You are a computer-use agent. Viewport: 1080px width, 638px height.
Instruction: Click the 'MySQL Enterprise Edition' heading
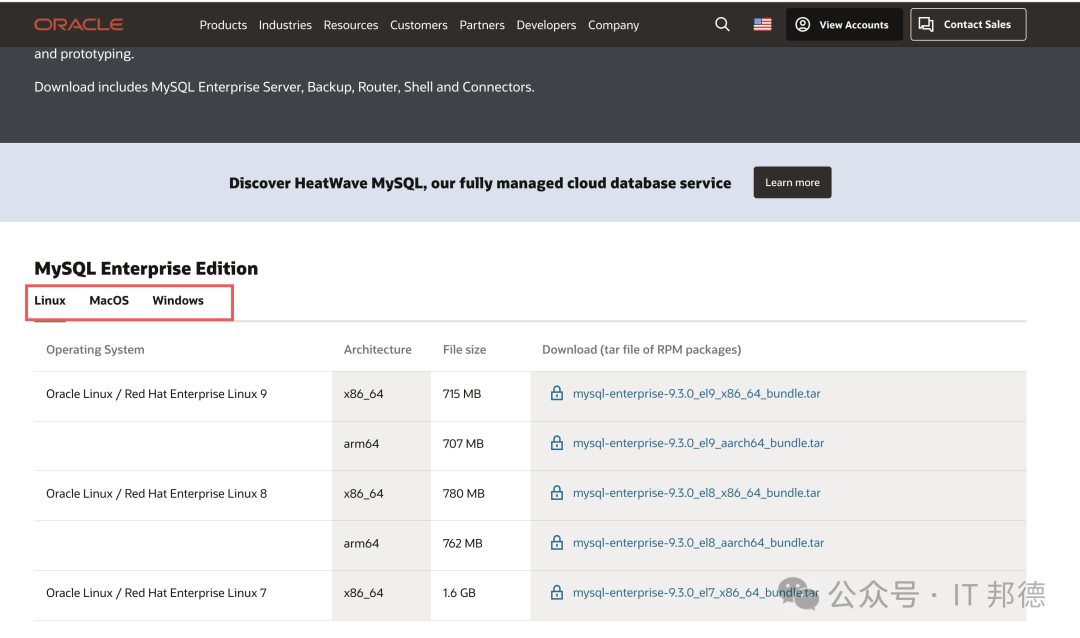tap(146, 268)
